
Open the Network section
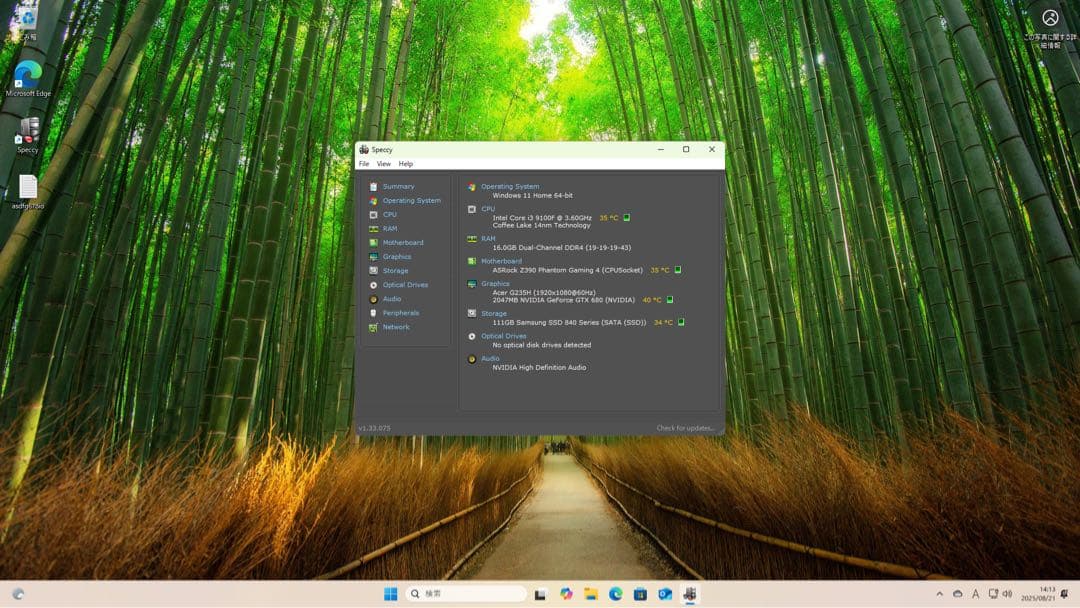point(394,327)
